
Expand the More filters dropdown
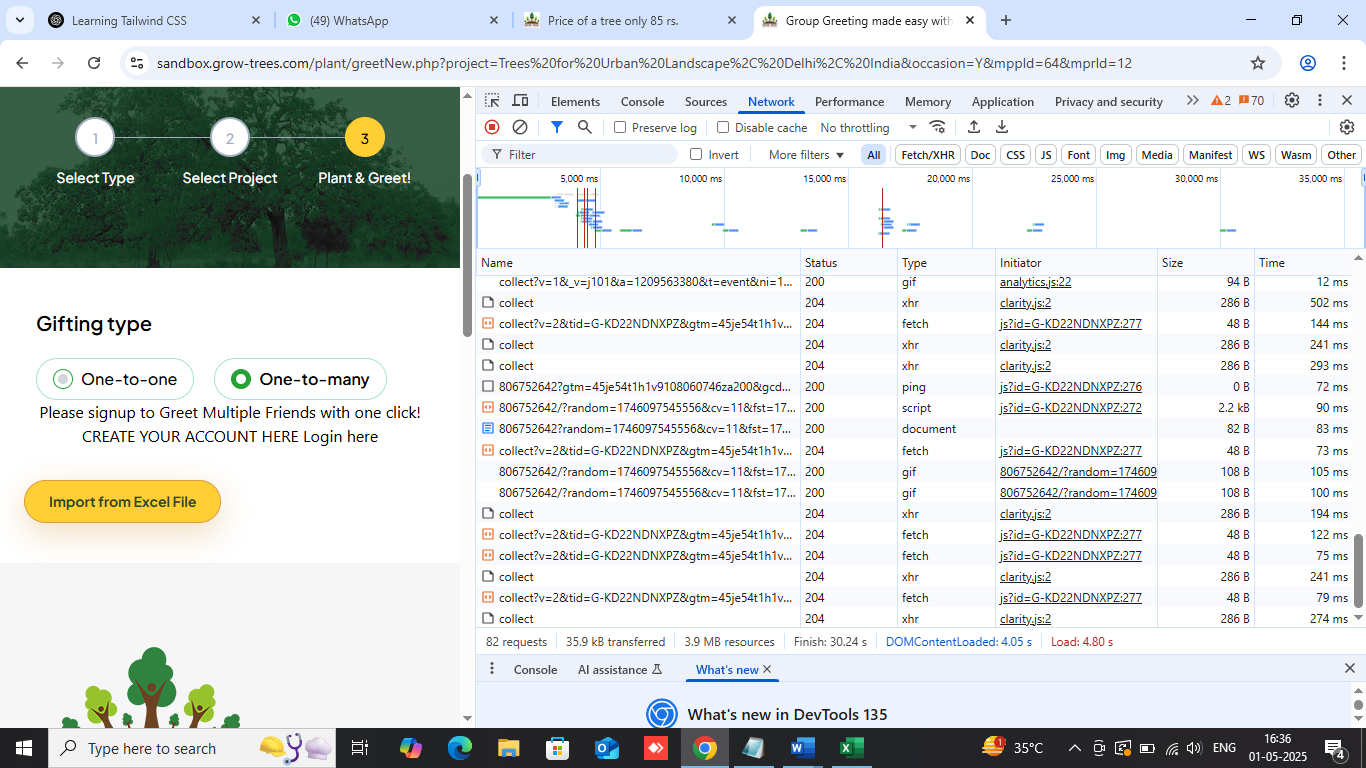click(806, 155)
